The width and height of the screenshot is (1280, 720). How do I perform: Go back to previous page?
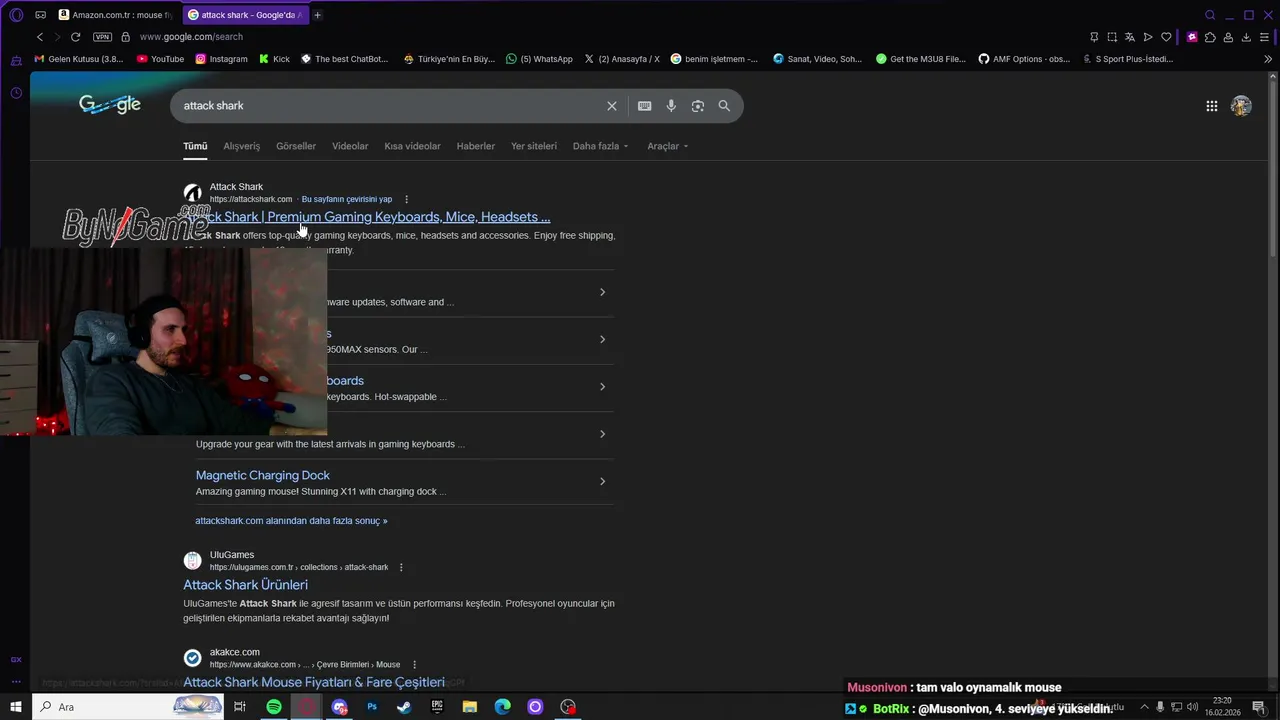tap(40, 37)
